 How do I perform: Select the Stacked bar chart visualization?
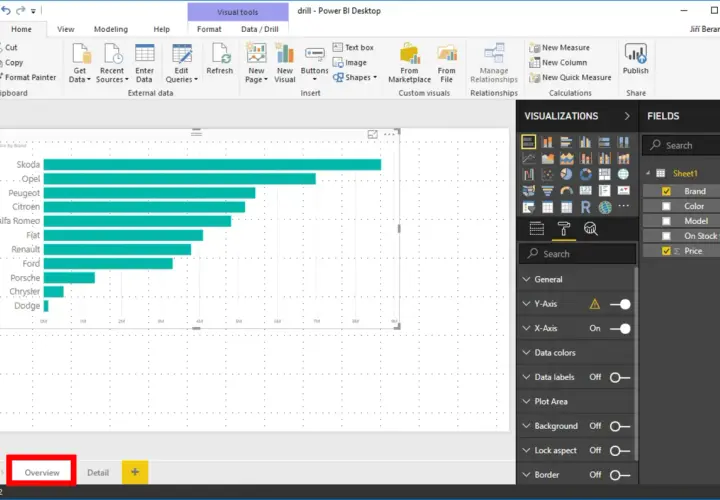[529, 142]
